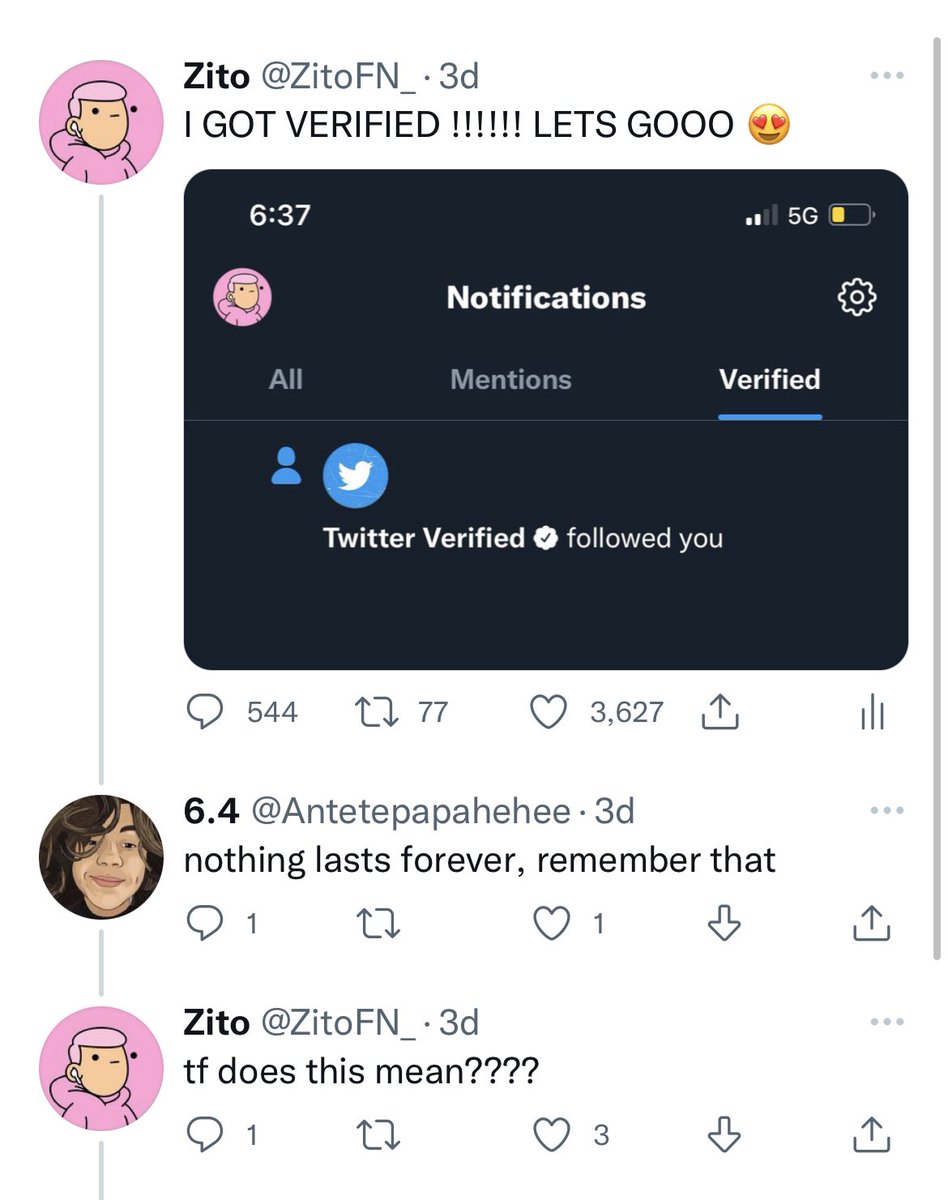Viewport: 948px width, 1200px height.
Task: Share Zito's main tweet
Action: [x=721, y=712]
